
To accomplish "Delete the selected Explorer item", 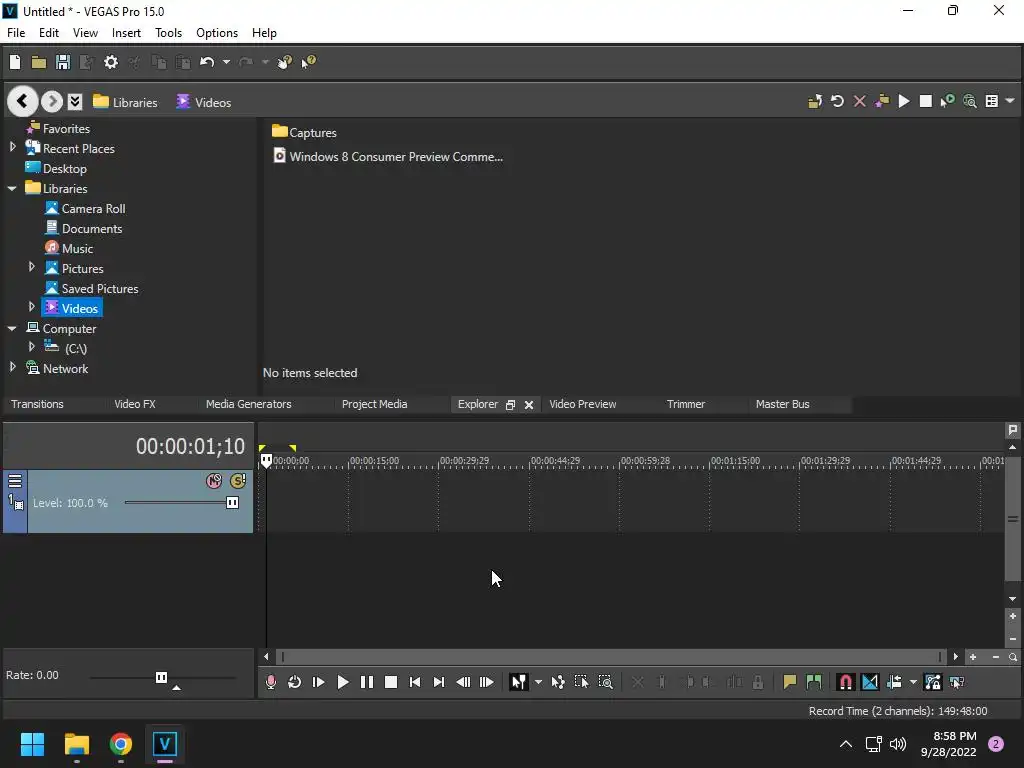I will click(x=859, y=101).
